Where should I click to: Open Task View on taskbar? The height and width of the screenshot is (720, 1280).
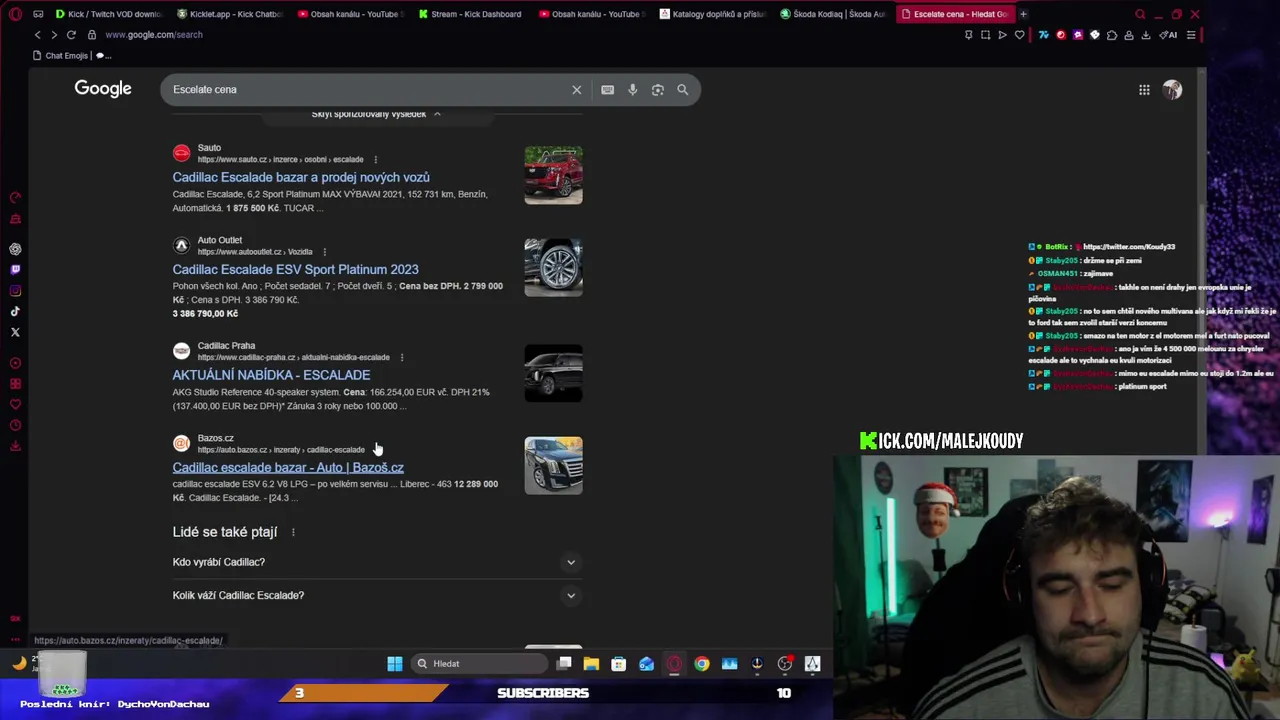(564, 663)
